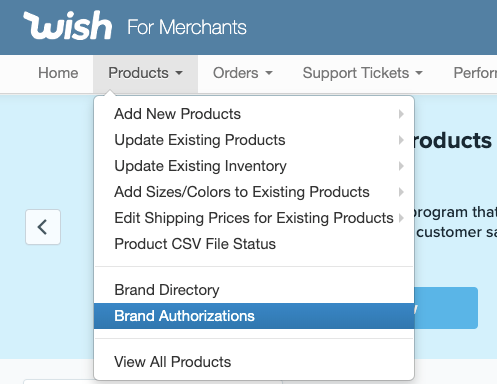Screen dimensions: 497x384
Task: Click the Wish logo in header
Action: [x=67, y=25]
